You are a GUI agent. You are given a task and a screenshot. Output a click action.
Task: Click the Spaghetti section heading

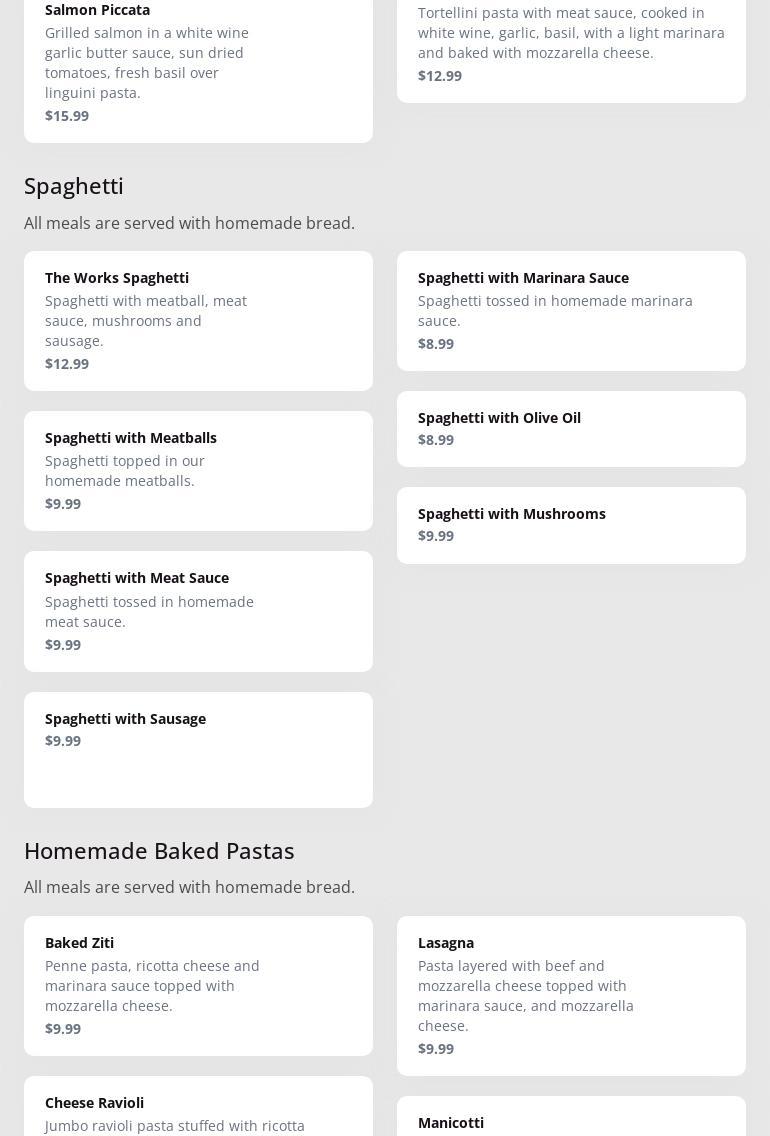tap(74, 186)
